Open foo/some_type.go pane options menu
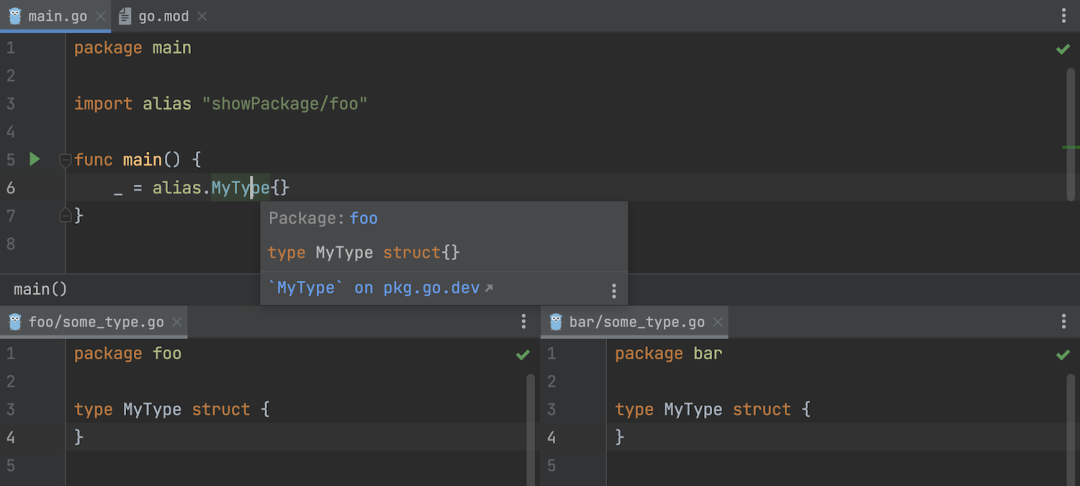Screen dimensions: 1080x486 523,322
